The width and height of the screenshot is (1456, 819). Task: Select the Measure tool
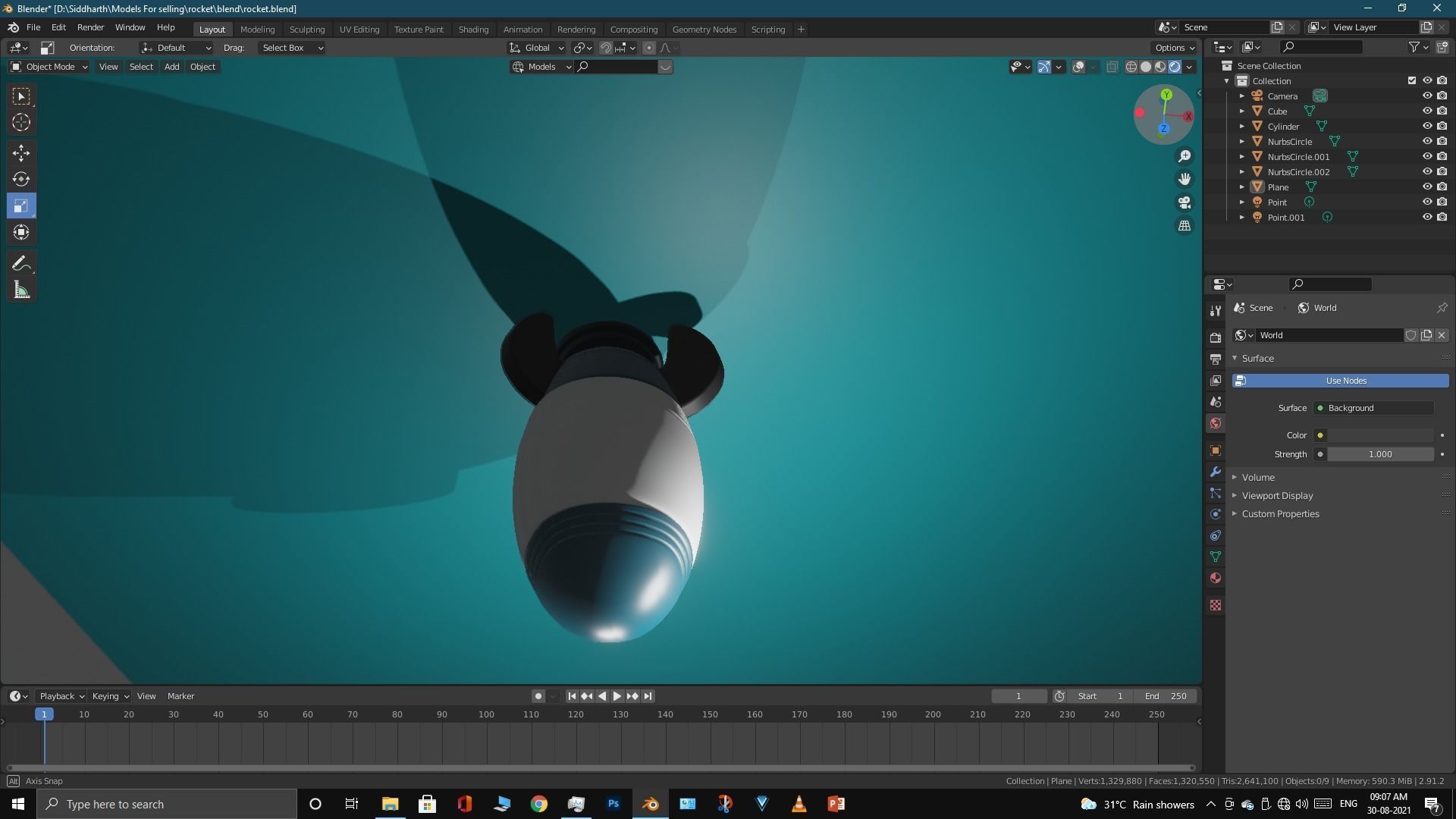click(x=21, y=290)
